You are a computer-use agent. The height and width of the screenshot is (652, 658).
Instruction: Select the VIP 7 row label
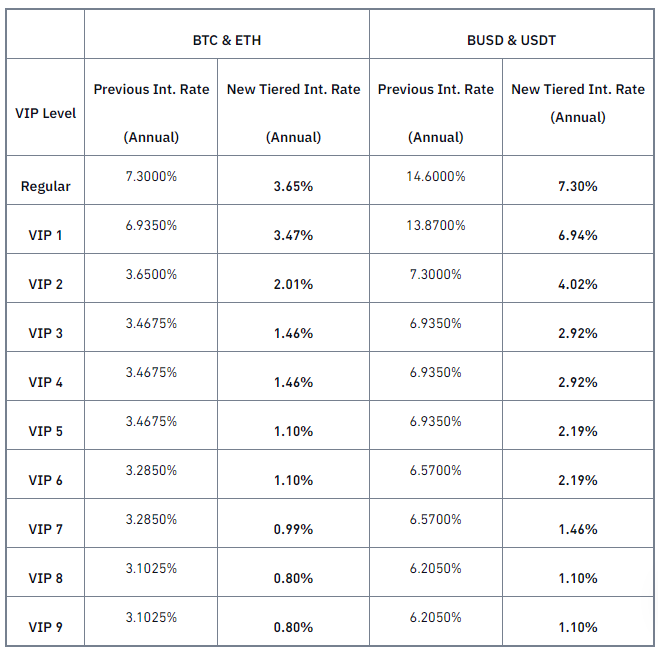[45, 529]
